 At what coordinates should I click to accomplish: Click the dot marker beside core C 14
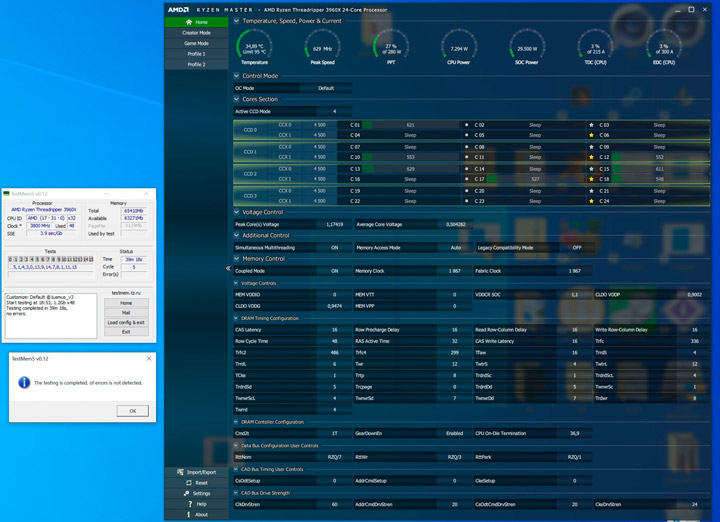(467, 169)
